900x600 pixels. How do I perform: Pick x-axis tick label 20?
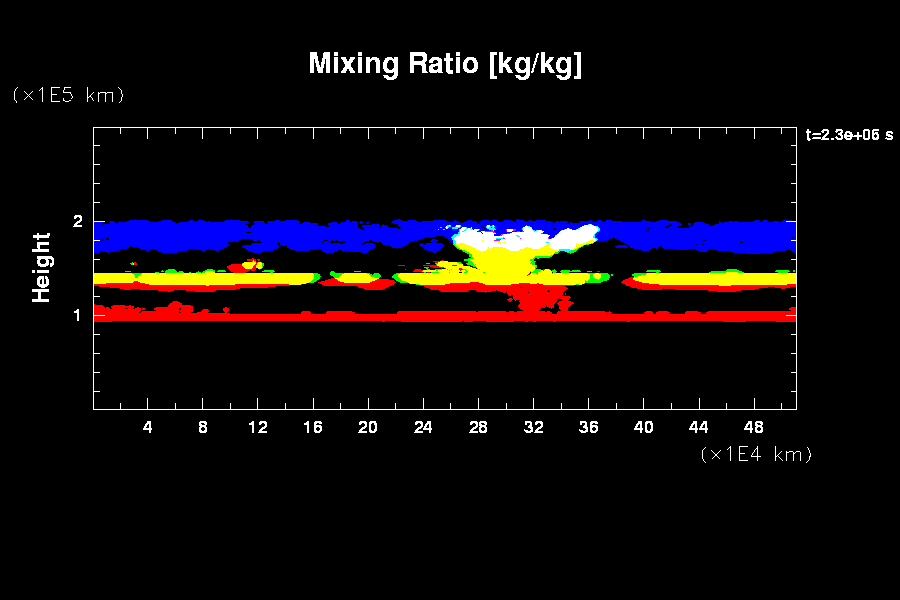click(368, 427)
